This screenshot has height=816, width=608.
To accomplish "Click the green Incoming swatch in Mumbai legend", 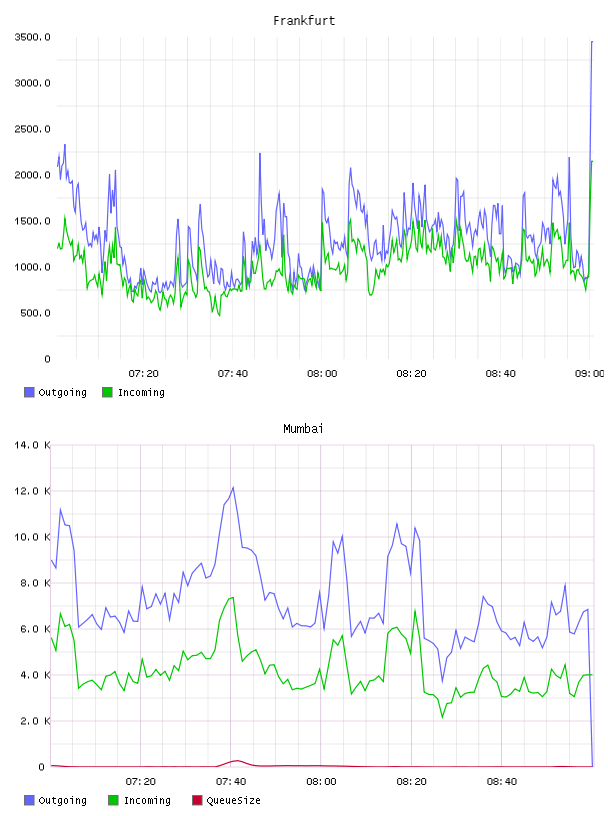I will tap(113, 800).
